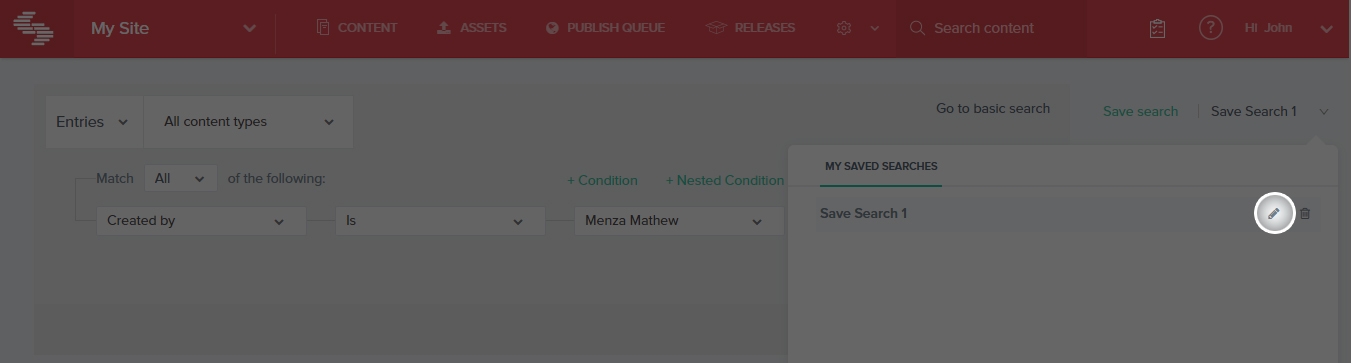Open the Entries type dropdown
This screenshot has width=1351, height=363.
95,122
